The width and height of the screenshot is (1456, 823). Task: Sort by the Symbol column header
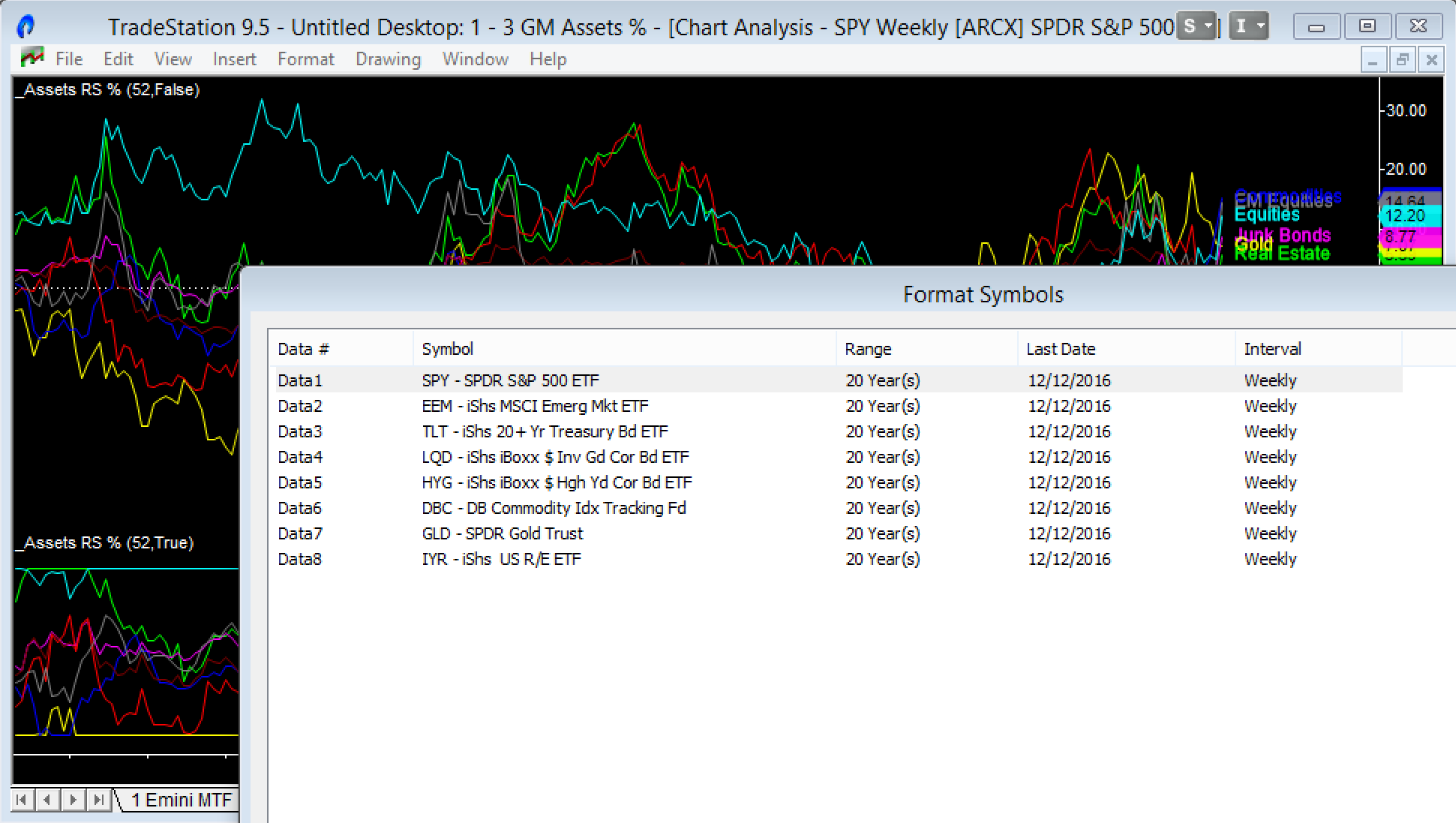click(624, 349)
